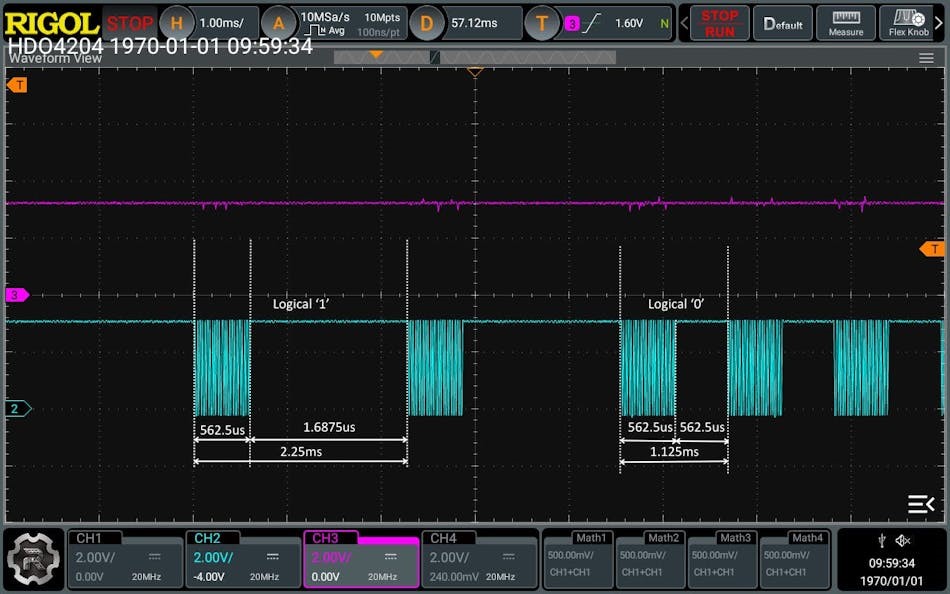Toggle channel CH1 on
This screenshot has width=950, height=594.
[123, 559]
